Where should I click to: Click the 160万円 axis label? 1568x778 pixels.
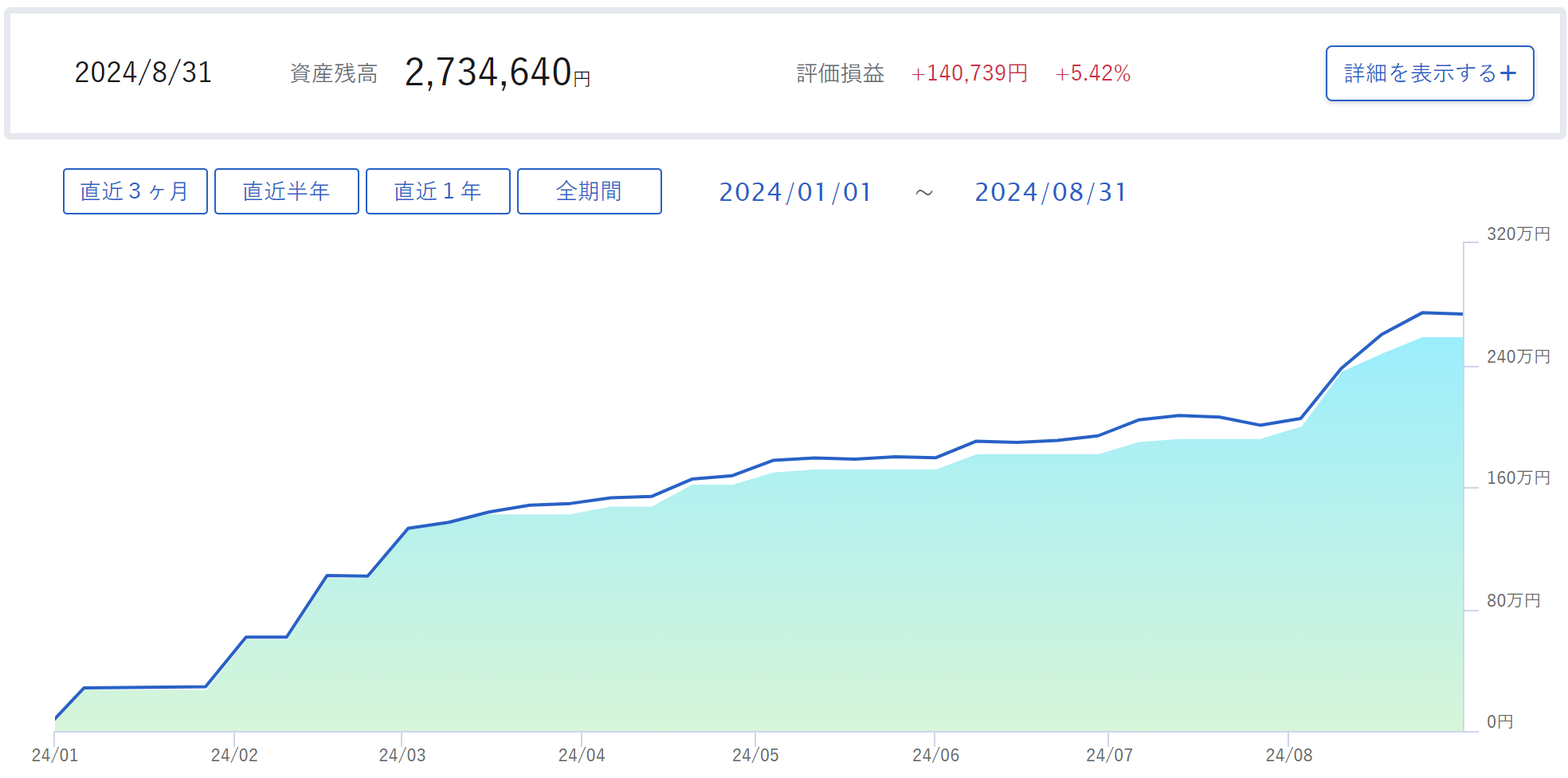click(x=1519, y=477)
